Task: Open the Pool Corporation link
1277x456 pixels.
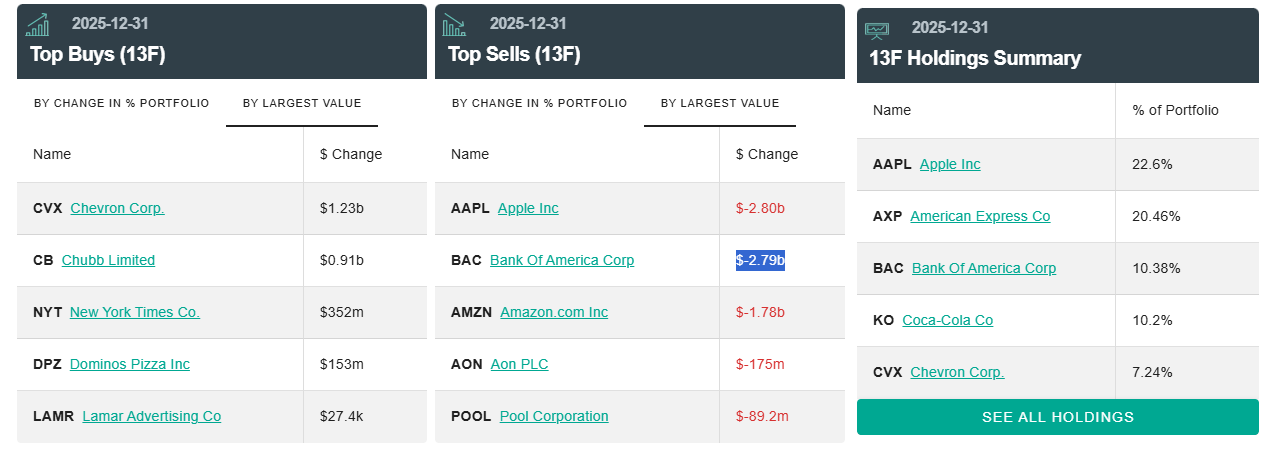Action: (x=554, y=416)
